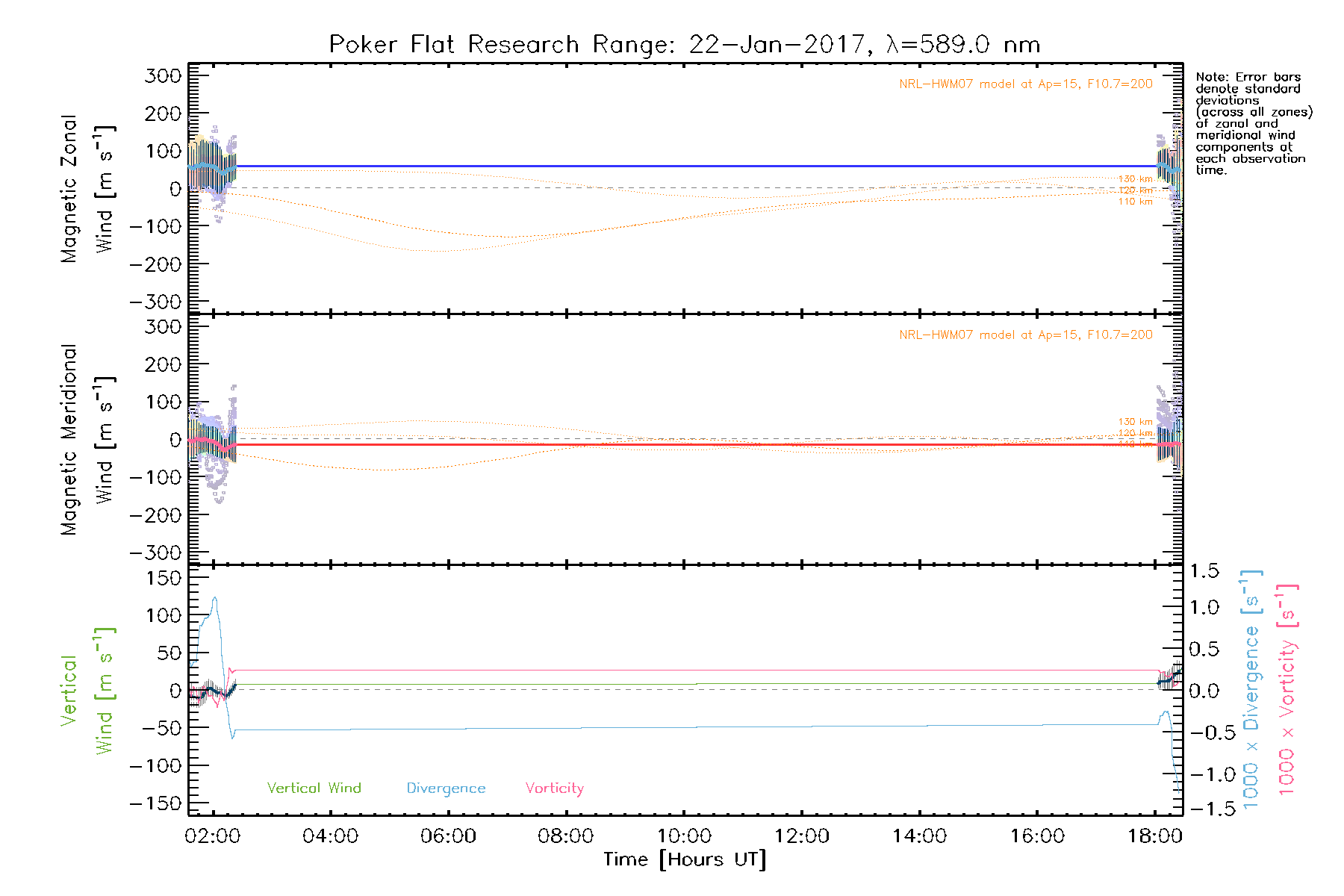Click the '150' tick on the vertical wind axis

point(164,578)
